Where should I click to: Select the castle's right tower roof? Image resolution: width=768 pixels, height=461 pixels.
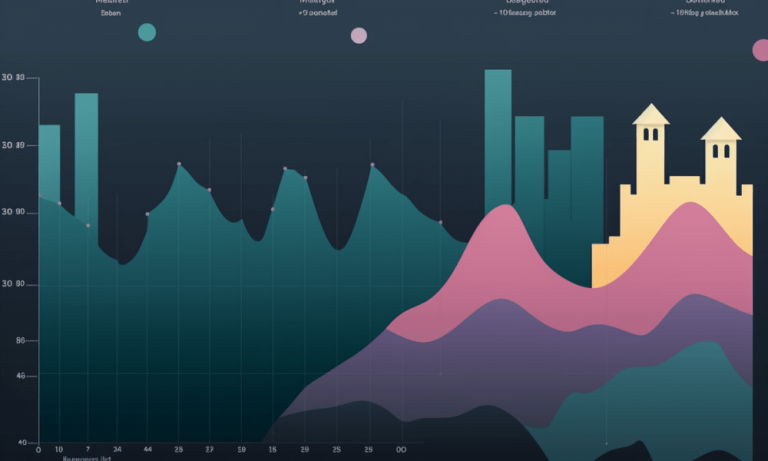[x=720, y=129]
